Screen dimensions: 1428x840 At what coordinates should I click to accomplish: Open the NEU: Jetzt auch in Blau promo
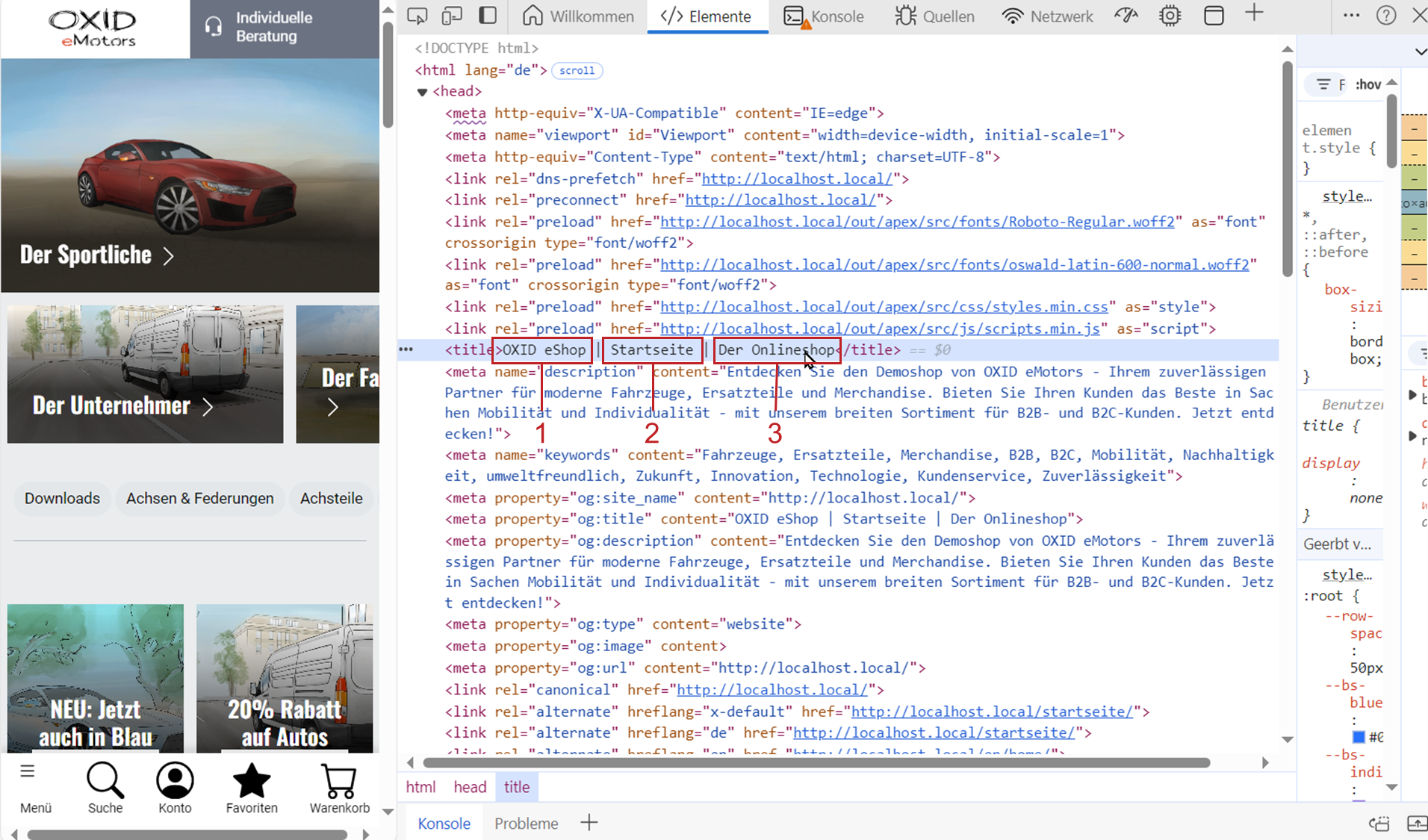tap(96, 678)
